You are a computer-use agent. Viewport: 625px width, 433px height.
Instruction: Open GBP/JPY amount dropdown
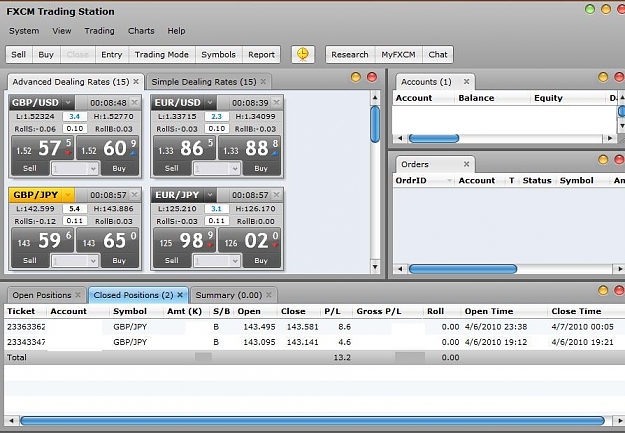tap(93, 261)
